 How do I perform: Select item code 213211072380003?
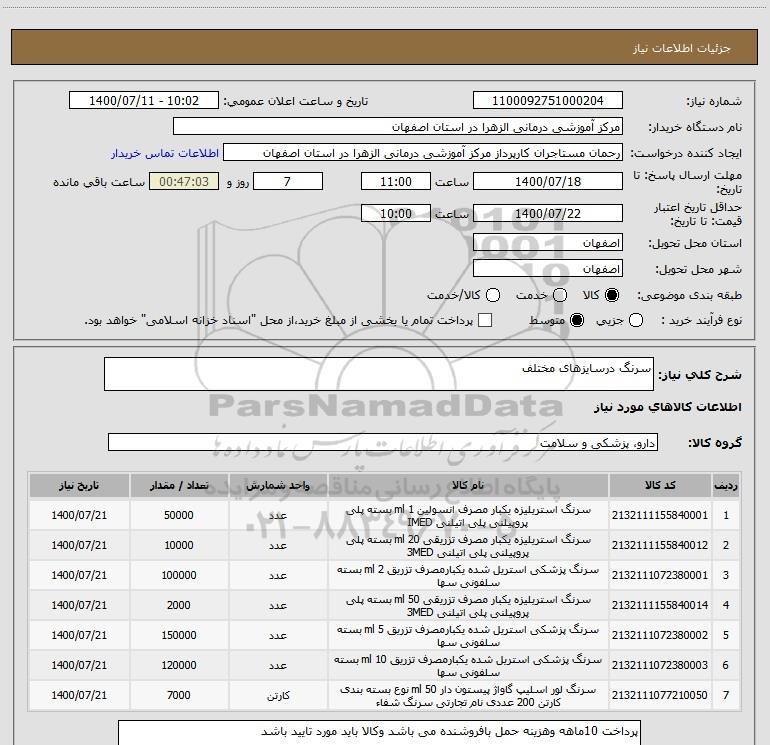tap(660, 665)
